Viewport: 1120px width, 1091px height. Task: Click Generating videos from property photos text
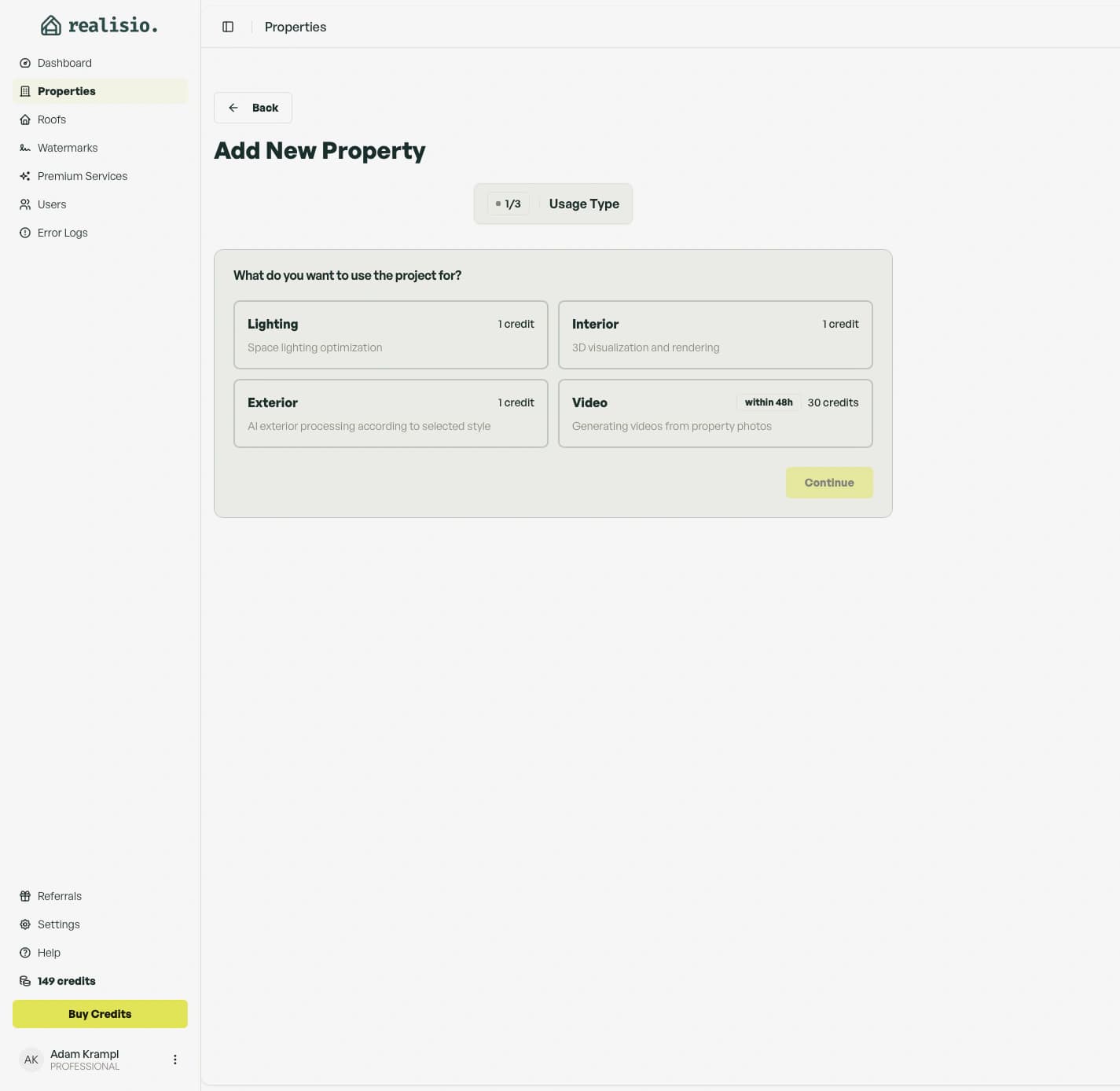672,426
